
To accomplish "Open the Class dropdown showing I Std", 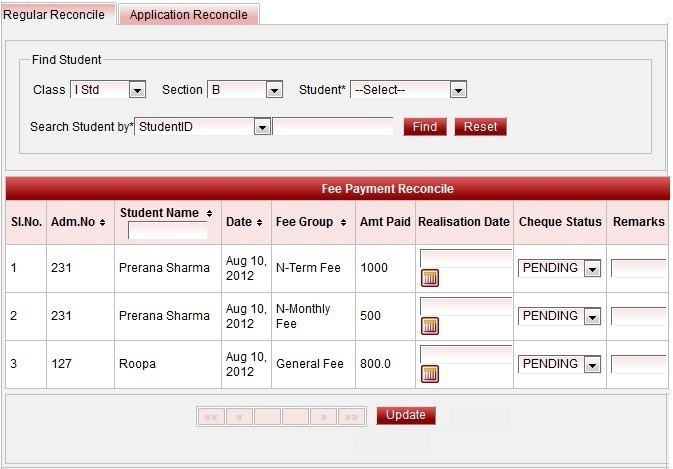I will (x=137, y=90).
